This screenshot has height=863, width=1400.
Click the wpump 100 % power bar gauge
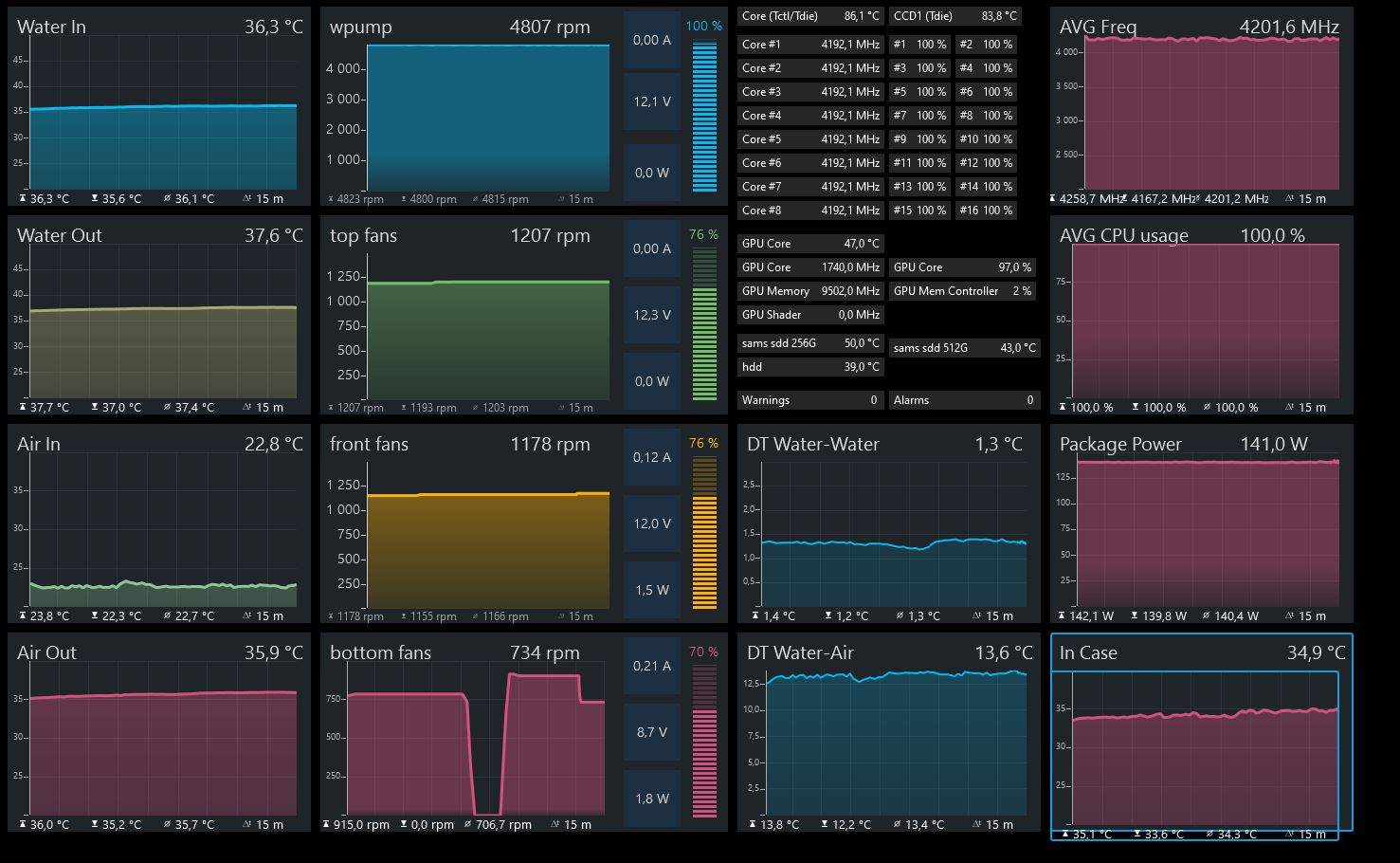[x=704, y=116]
